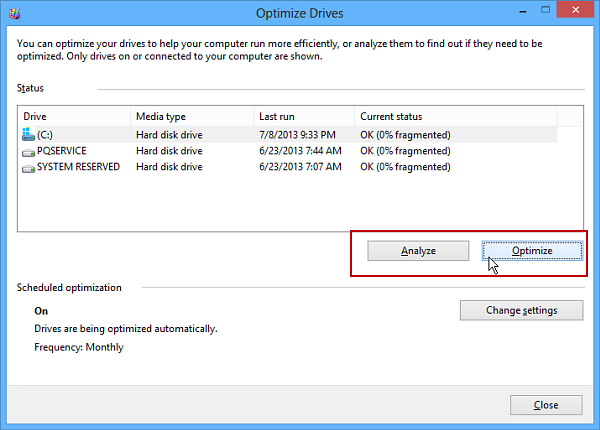Click the PQSERVICE drive name text
This screenshot has width=600, height=430.
tap(62, 151)
